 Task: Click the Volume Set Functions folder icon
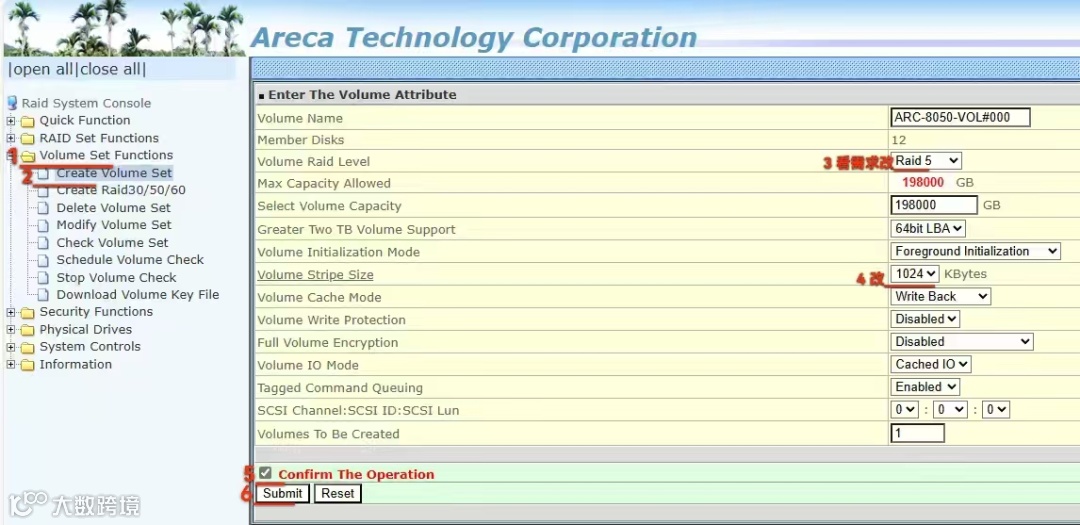[x=28, y=156]
